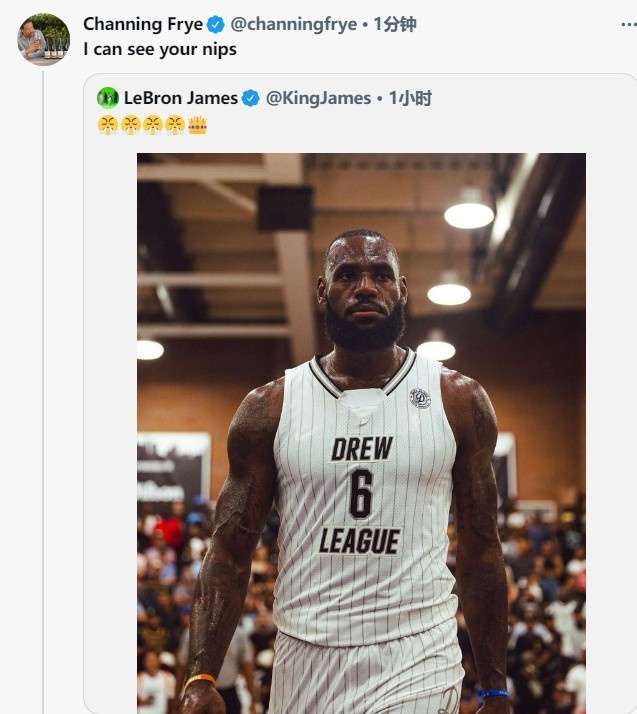Click the "I can see your nips" text
This screenshot has width=637, height=714.
click(x=160, y=48)
